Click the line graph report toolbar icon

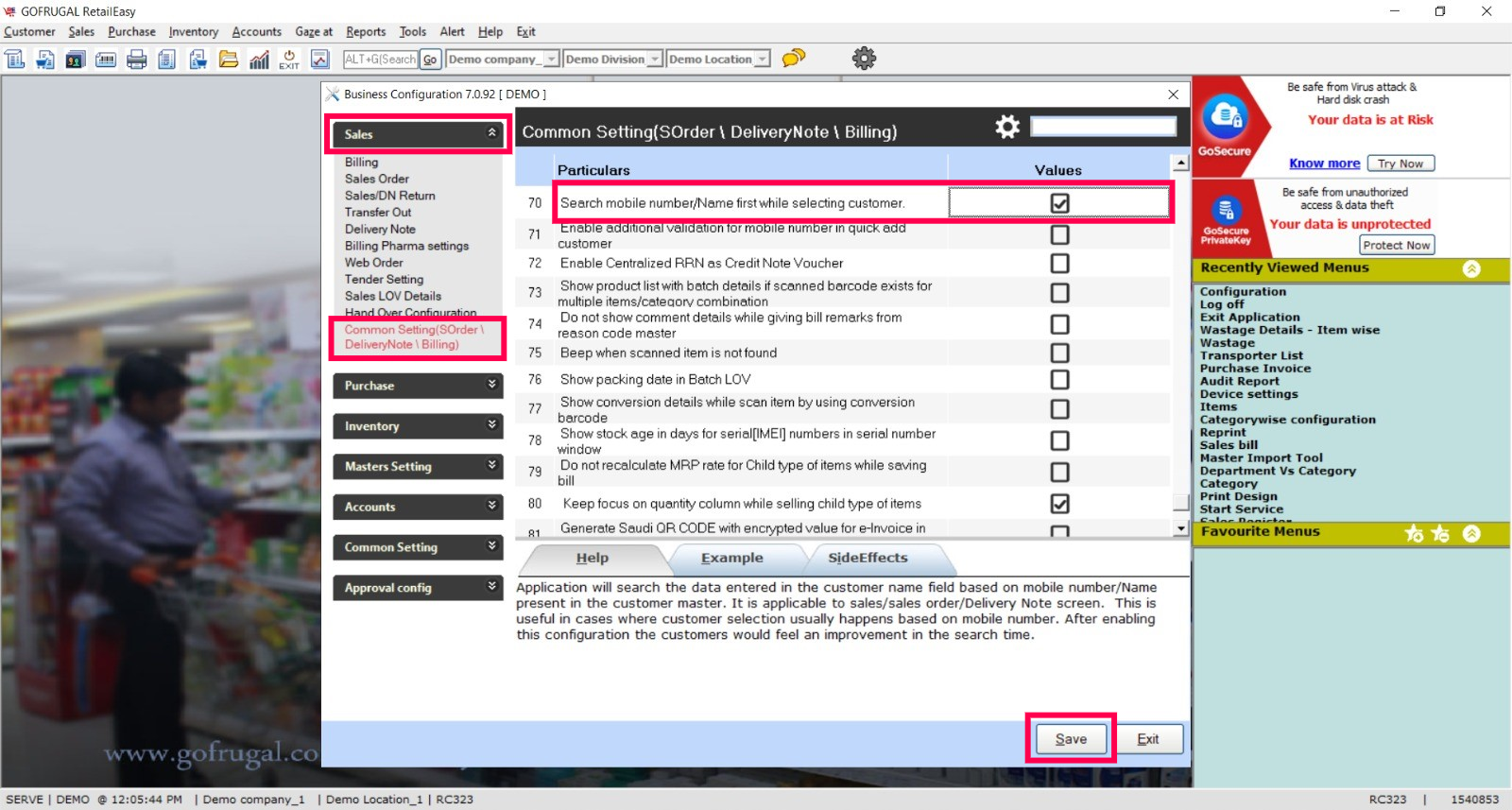pos(320,60)
